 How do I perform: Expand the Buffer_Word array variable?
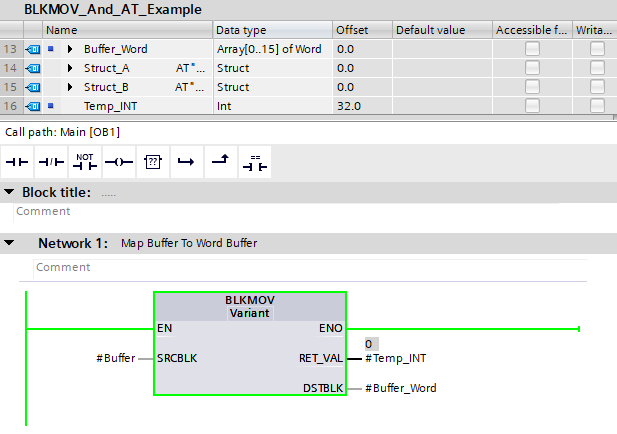70,49
